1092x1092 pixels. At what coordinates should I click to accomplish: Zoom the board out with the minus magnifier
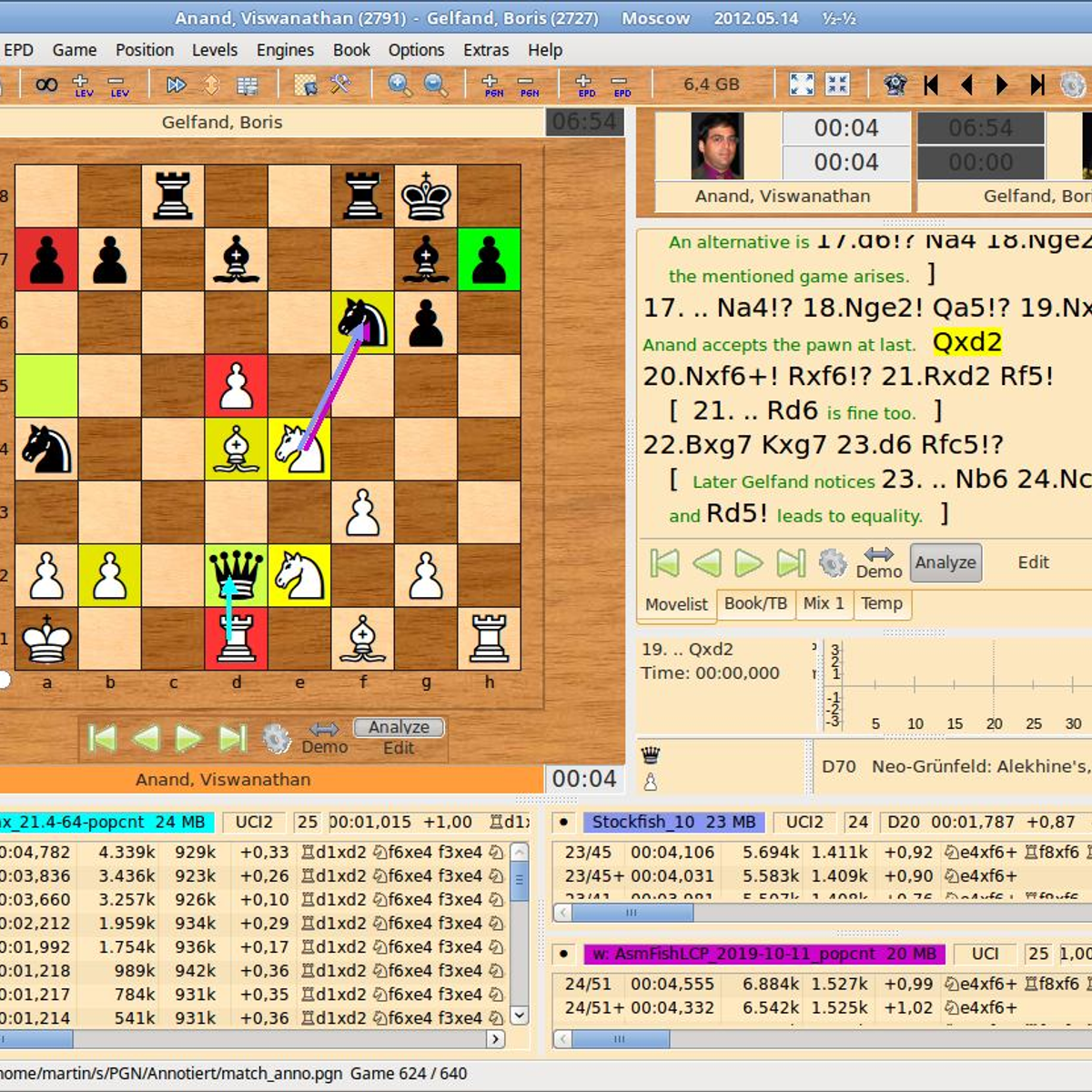tap(435, 85)
